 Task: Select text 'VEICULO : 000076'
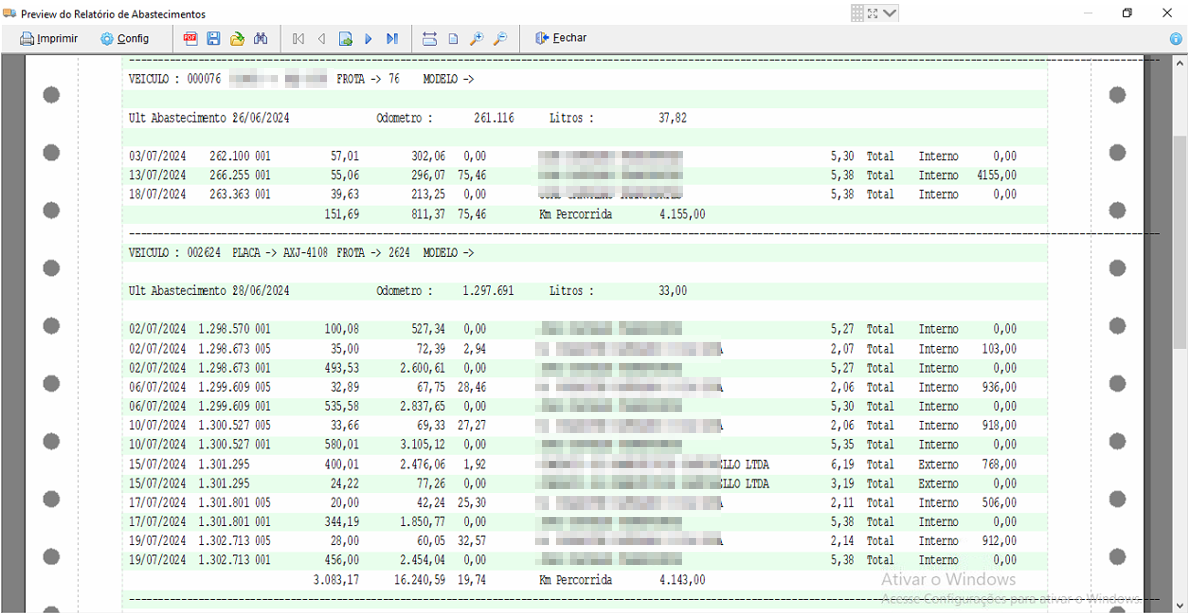pyautogui.click(x=174, y=80)
